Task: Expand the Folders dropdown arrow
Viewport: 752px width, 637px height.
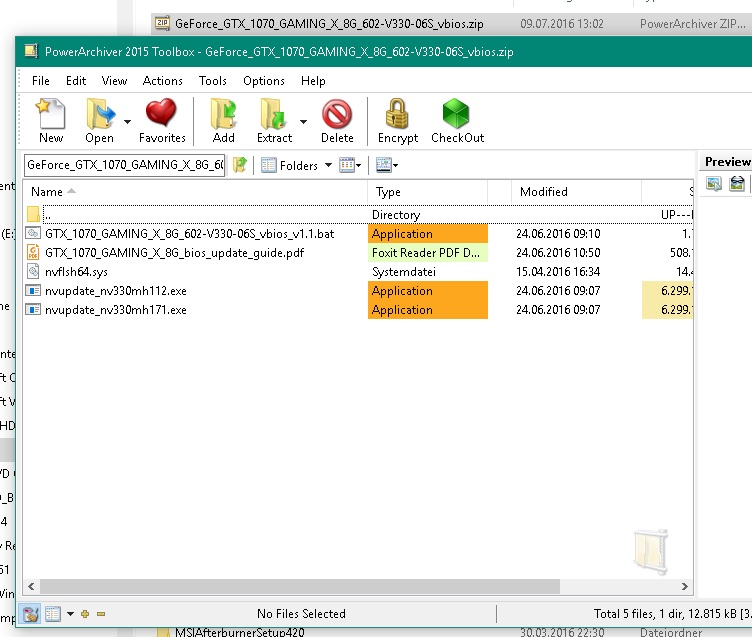Action: (328, 165)
